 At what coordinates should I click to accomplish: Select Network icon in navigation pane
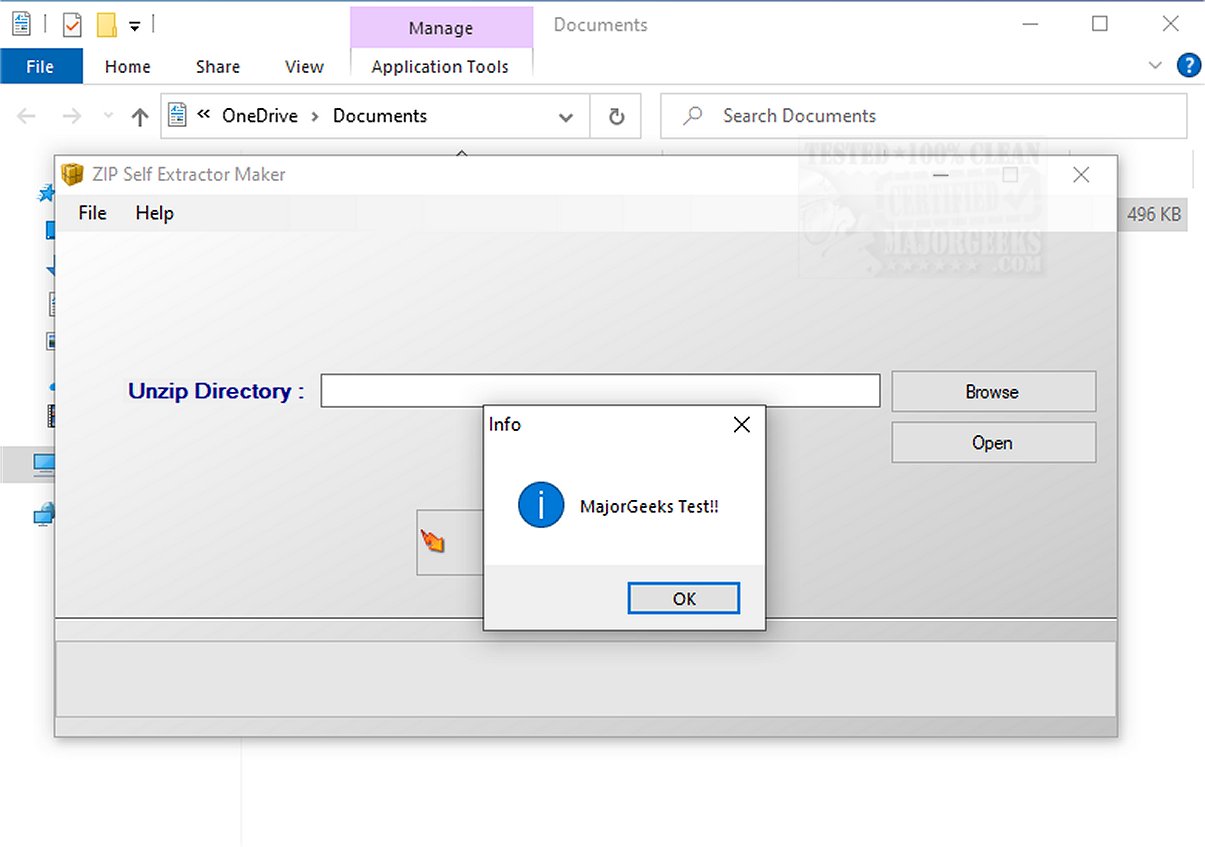pos(42,515)
